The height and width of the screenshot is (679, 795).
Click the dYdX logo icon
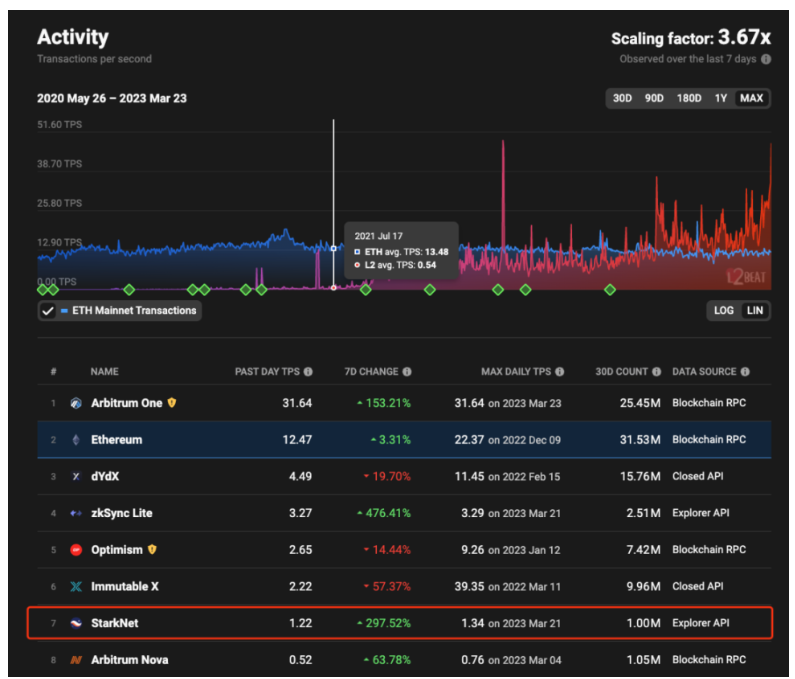click(76, 476)
